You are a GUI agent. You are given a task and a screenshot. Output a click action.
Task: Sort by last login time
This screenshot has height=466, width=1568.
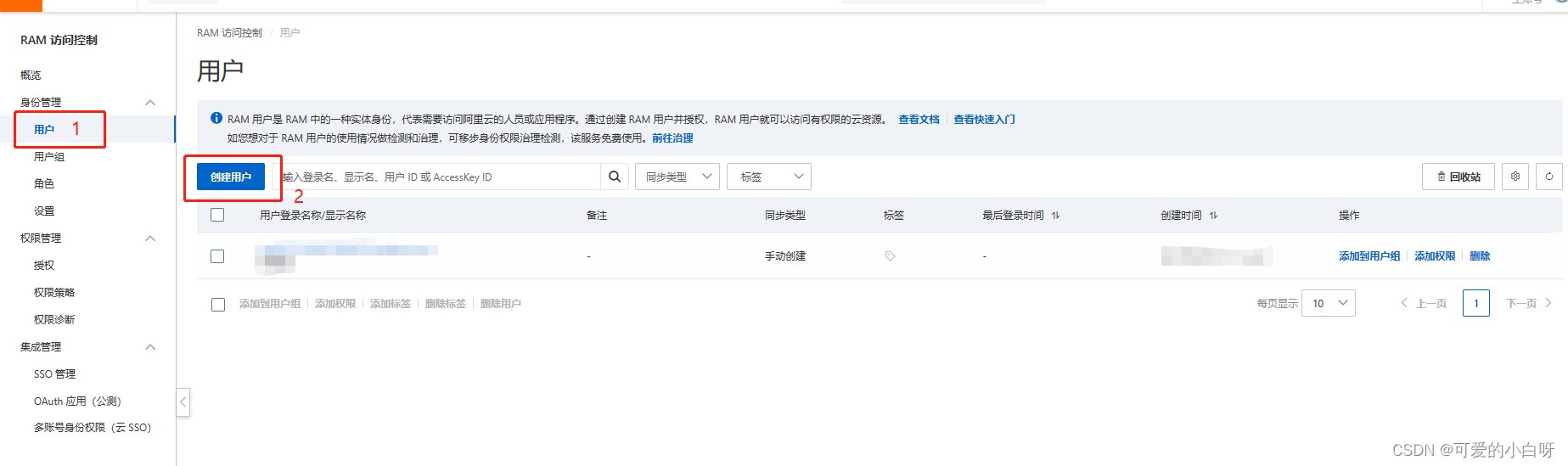1055,216
